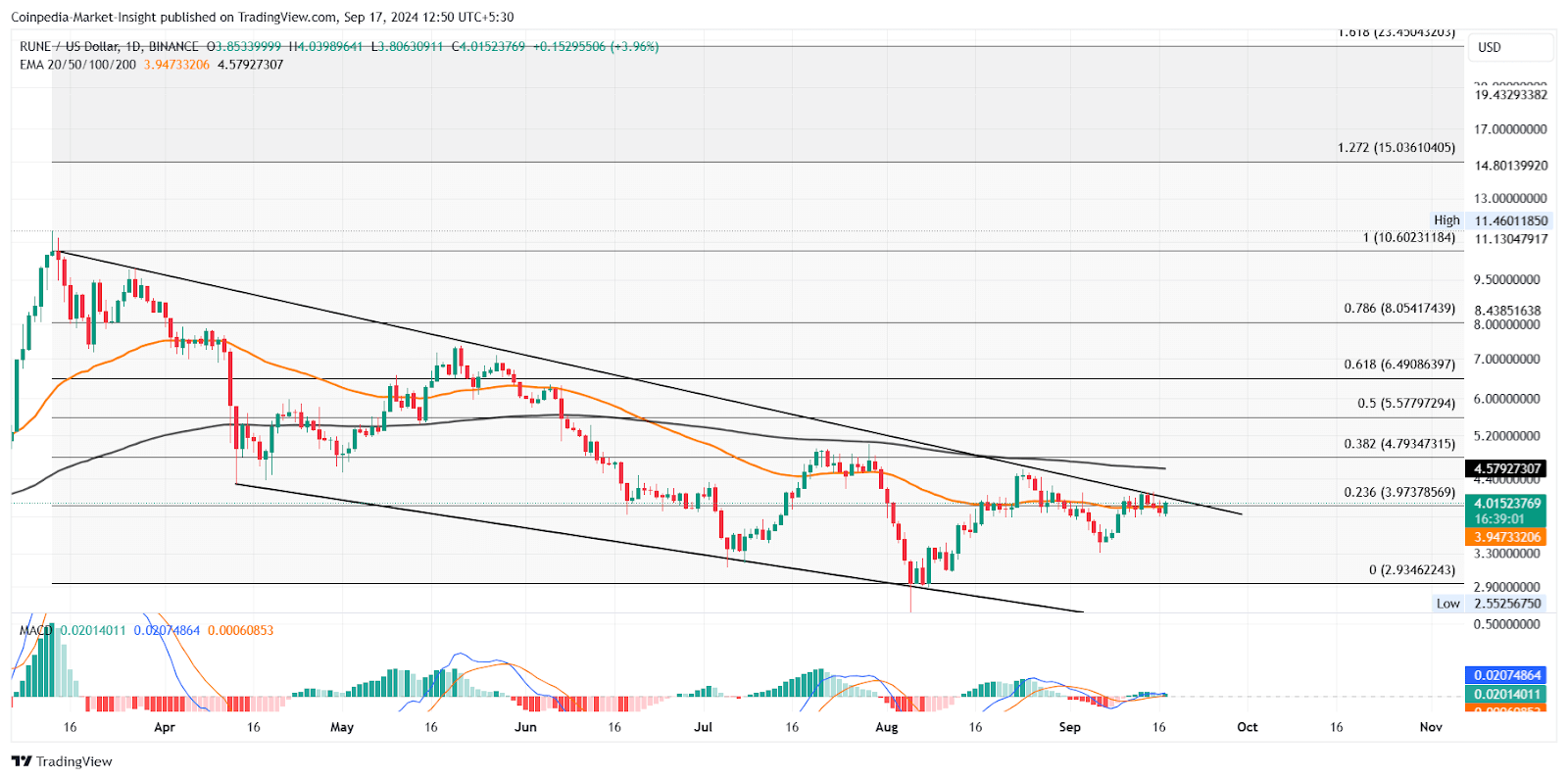Image resolution: width=1568 pixels, height=780 pixels.
Task: Click the green MACD tag 0.02014011
Action: click(x=1506, y=694)
